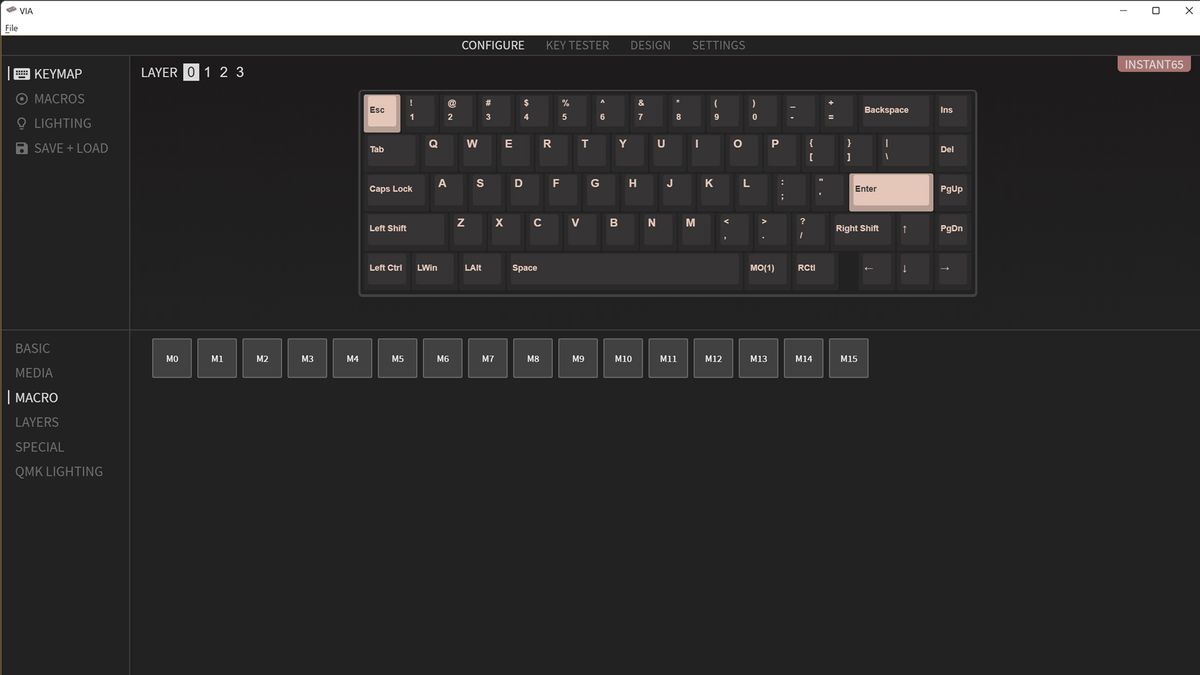Select the MACRO keycode category
The width and height of the screenshot is (1200, 675).
[36, 397]
